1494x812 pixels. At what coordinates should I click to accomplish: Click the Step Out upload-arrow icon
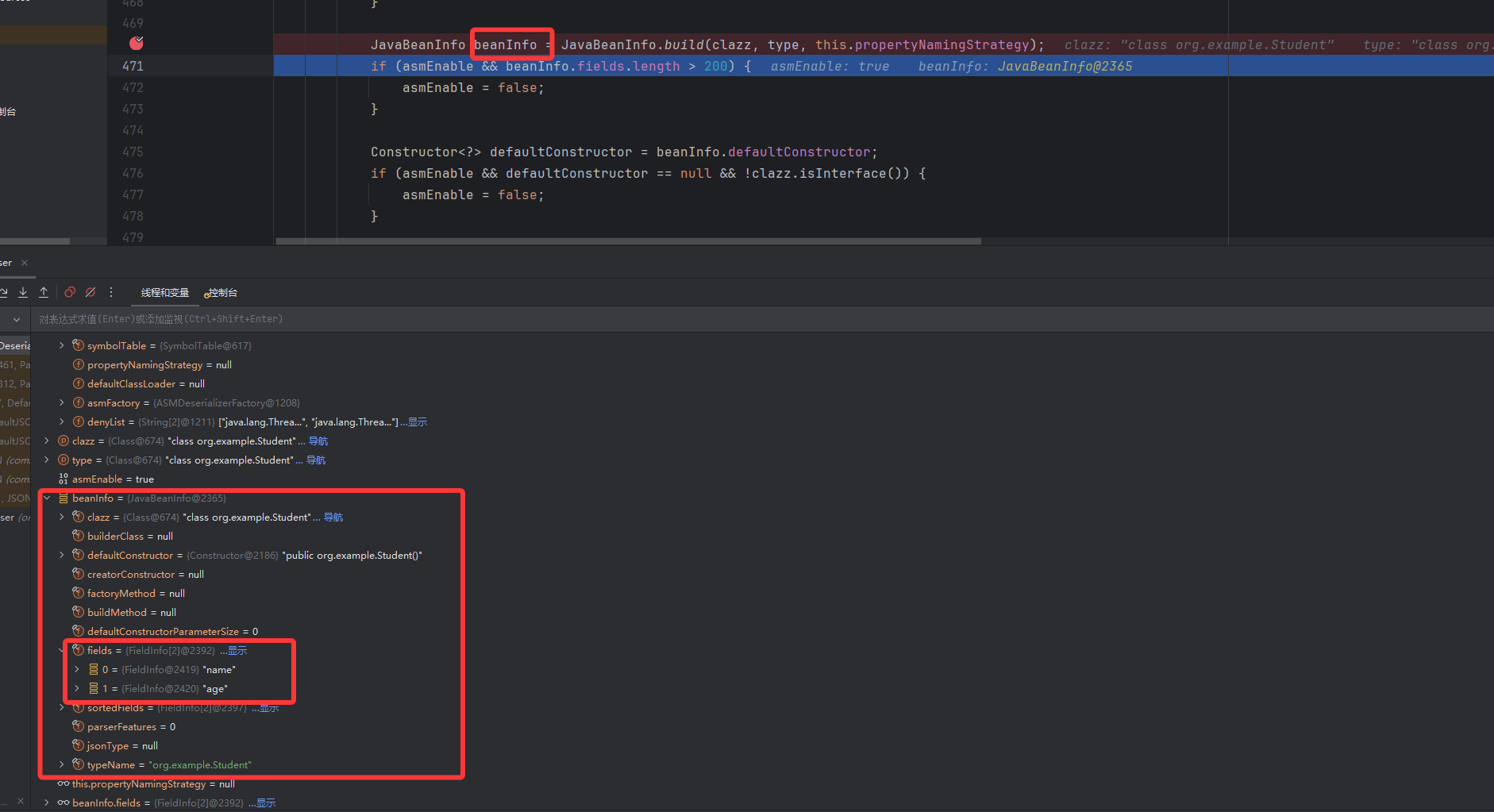[x=44, y=293]
